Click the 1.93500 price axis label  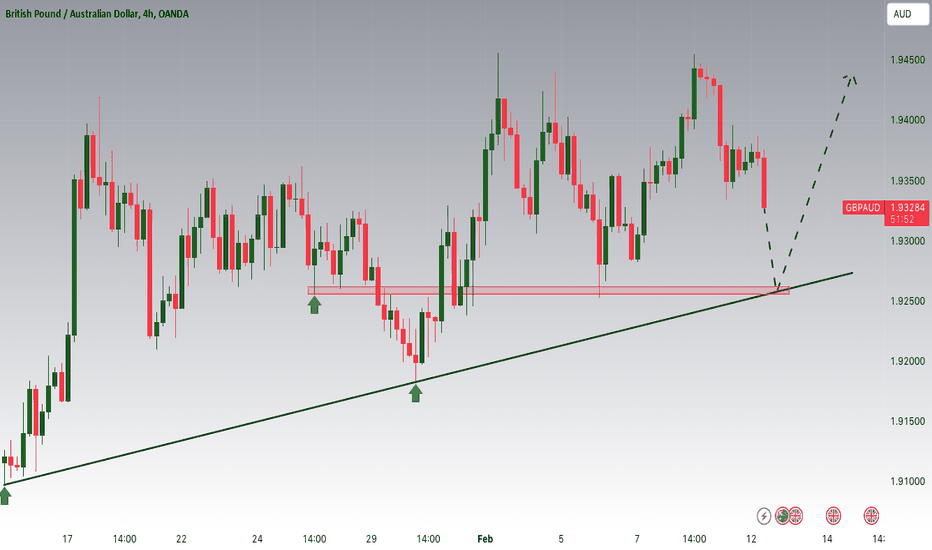click(907, 181)
